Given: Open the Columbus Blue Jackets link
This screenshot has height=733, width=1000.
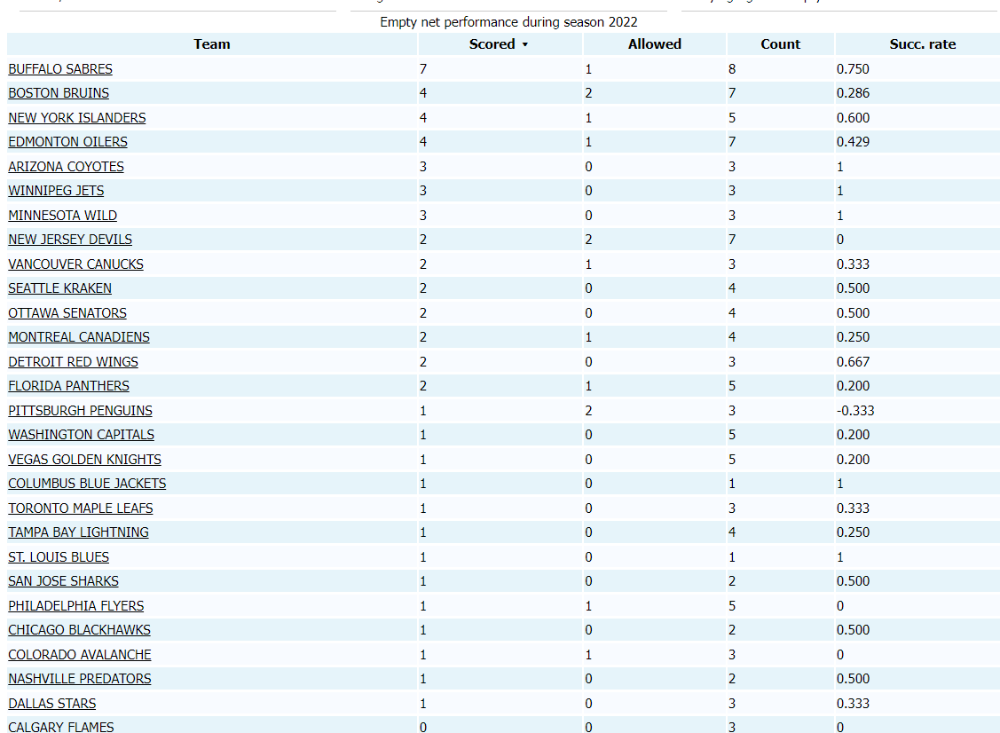Looking at the screenshot, I should [x=87, y=484].
